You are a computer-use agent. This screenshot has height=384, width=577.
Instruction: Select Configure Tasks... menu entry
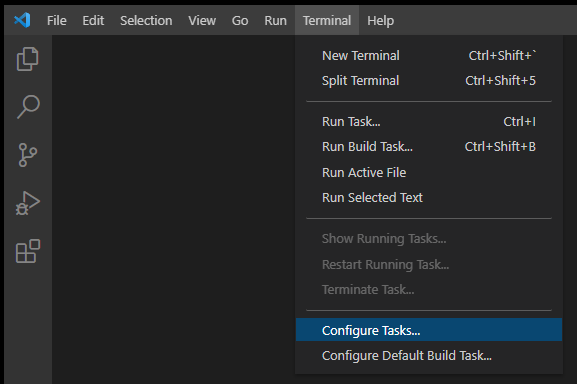coord(429,330)
